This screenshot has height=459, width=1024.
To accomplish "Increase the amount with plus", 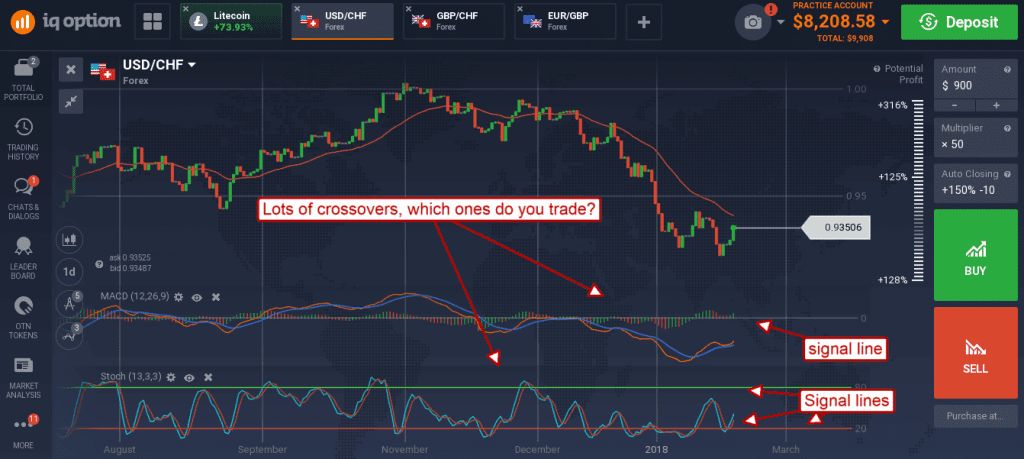I will coord(996,105).
